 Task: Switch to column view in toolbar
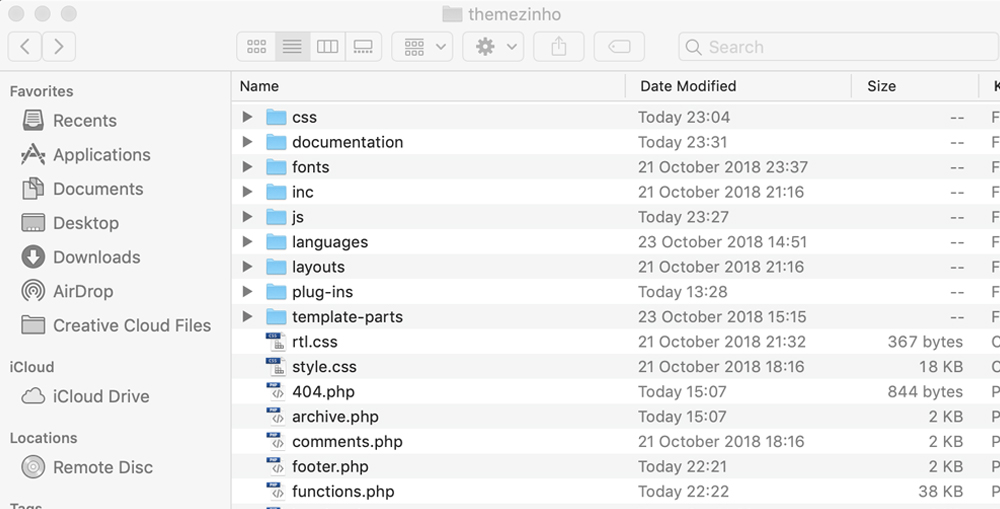[327, 47]
